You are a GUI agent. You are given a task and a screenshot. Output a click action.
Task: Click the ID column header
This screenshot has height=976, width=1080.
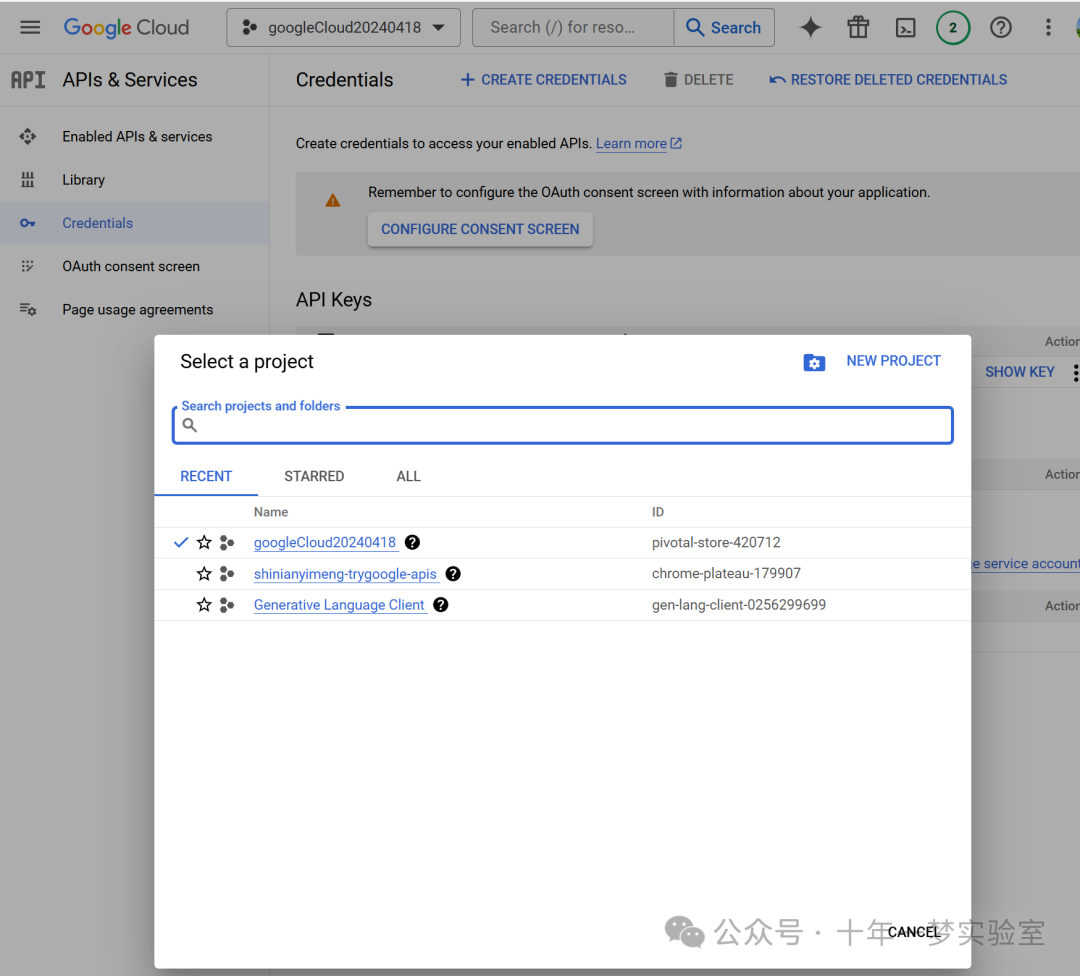click(x=658, y=512)
